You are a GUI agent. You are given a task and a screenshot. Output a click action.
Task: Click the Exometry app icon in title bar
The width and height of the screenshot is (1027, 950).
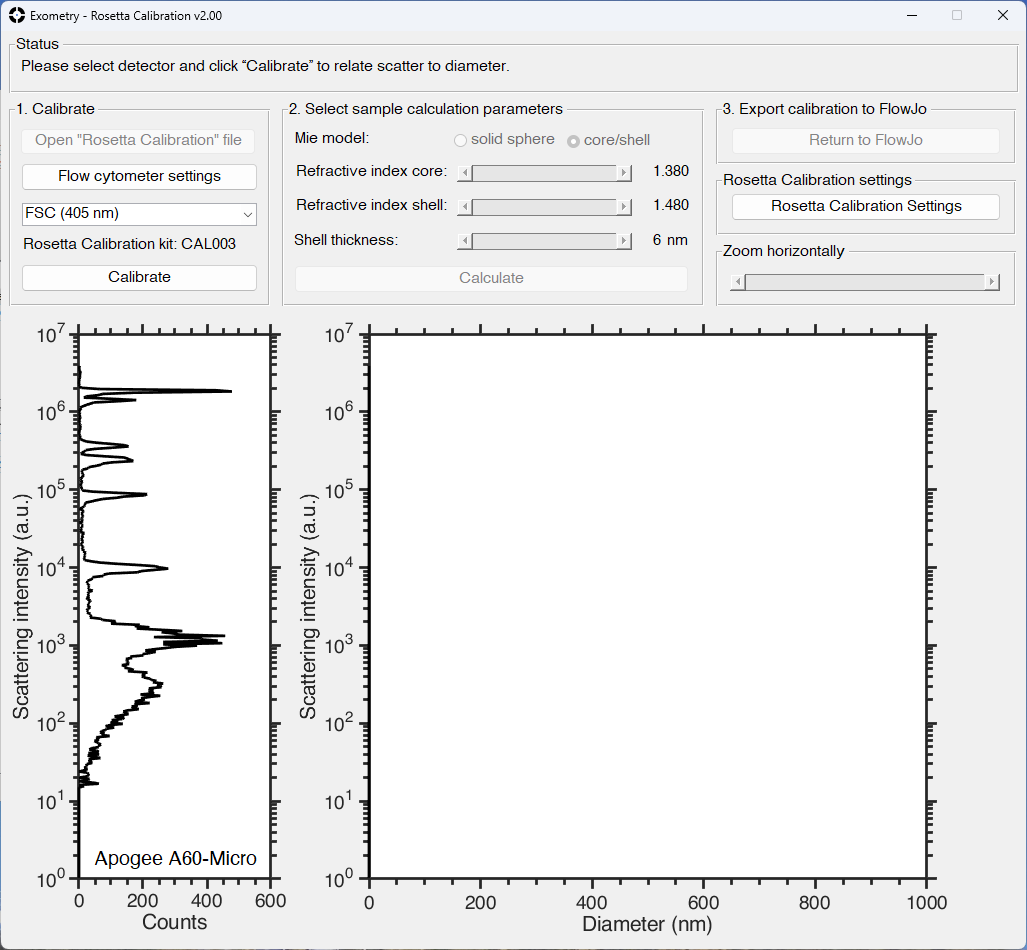coord(16,15)
